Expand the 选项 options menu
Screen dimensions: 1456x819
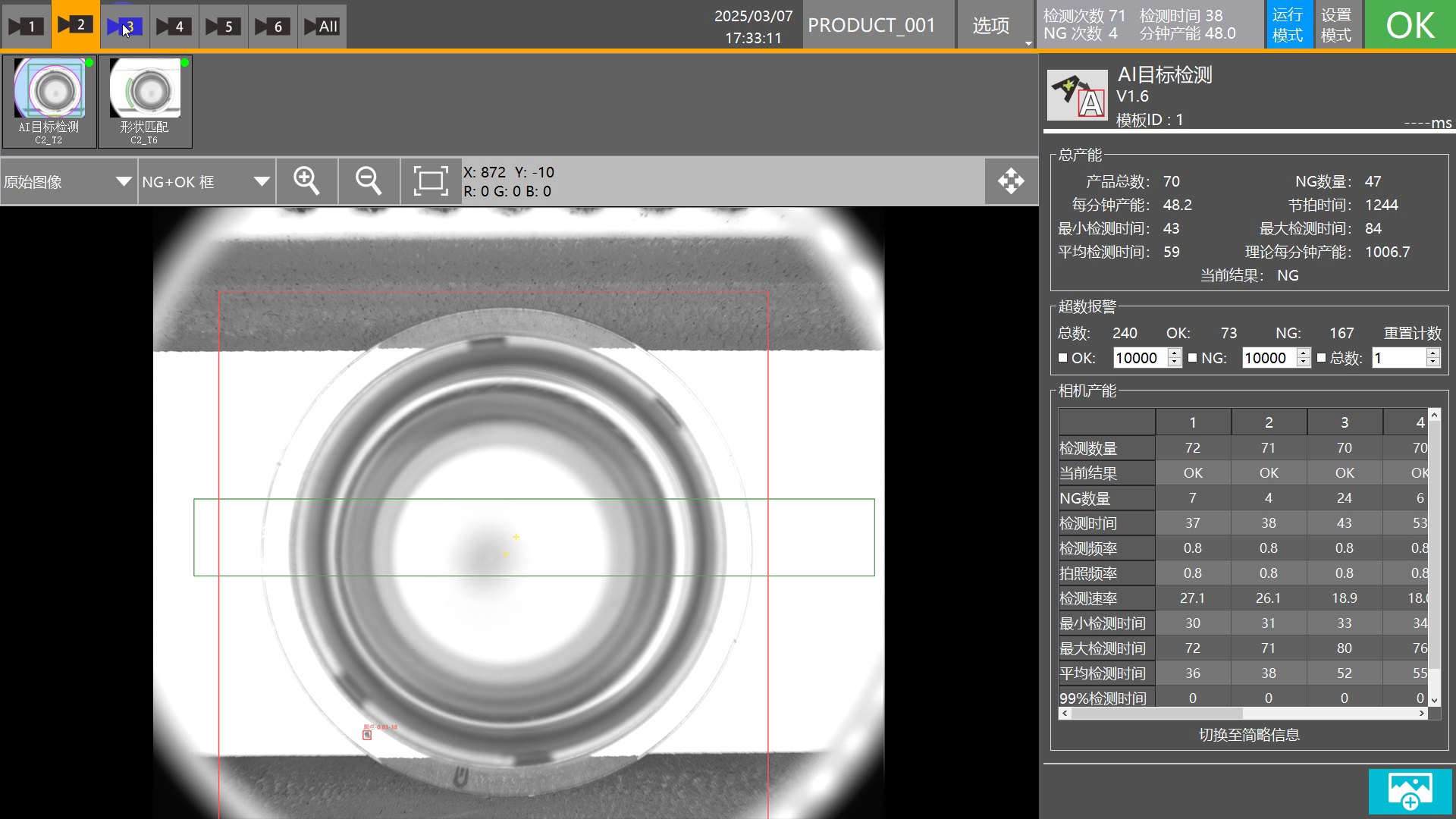pos(991,26)
